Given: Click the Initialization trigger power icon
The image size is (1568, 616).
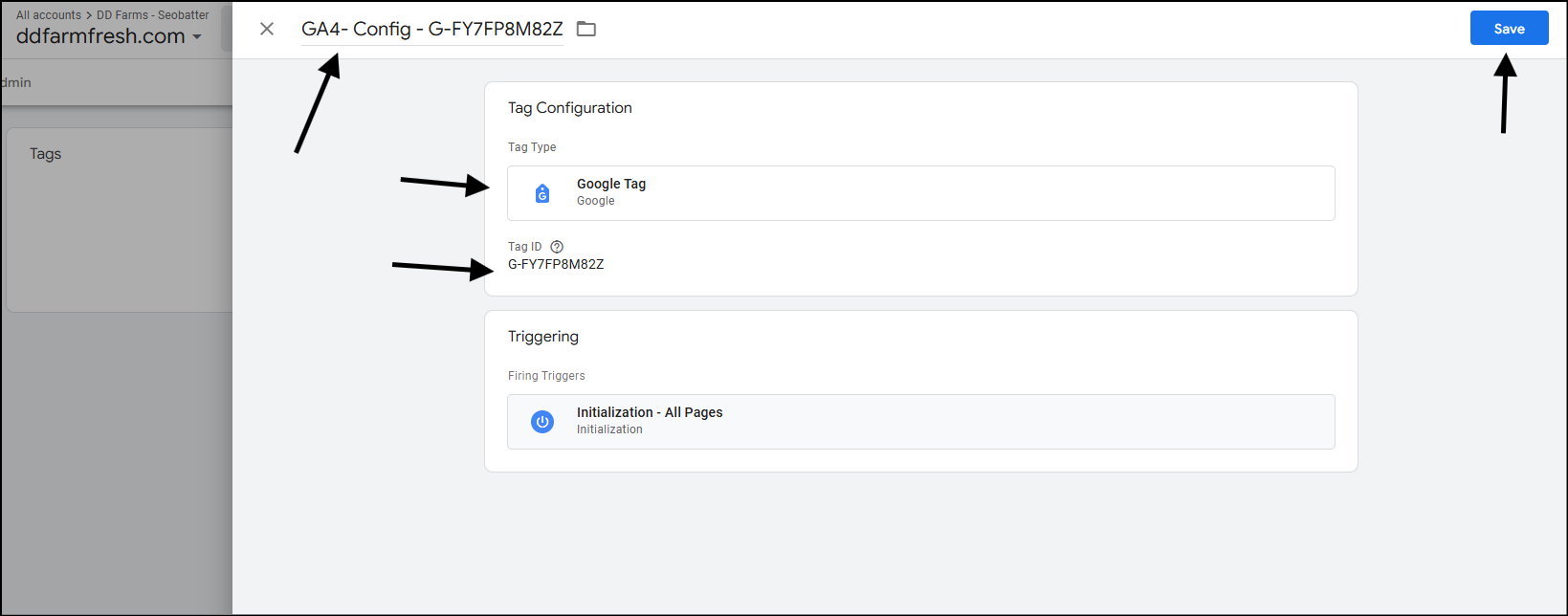Looking at the screenshot, I should [x=542, y=422].
